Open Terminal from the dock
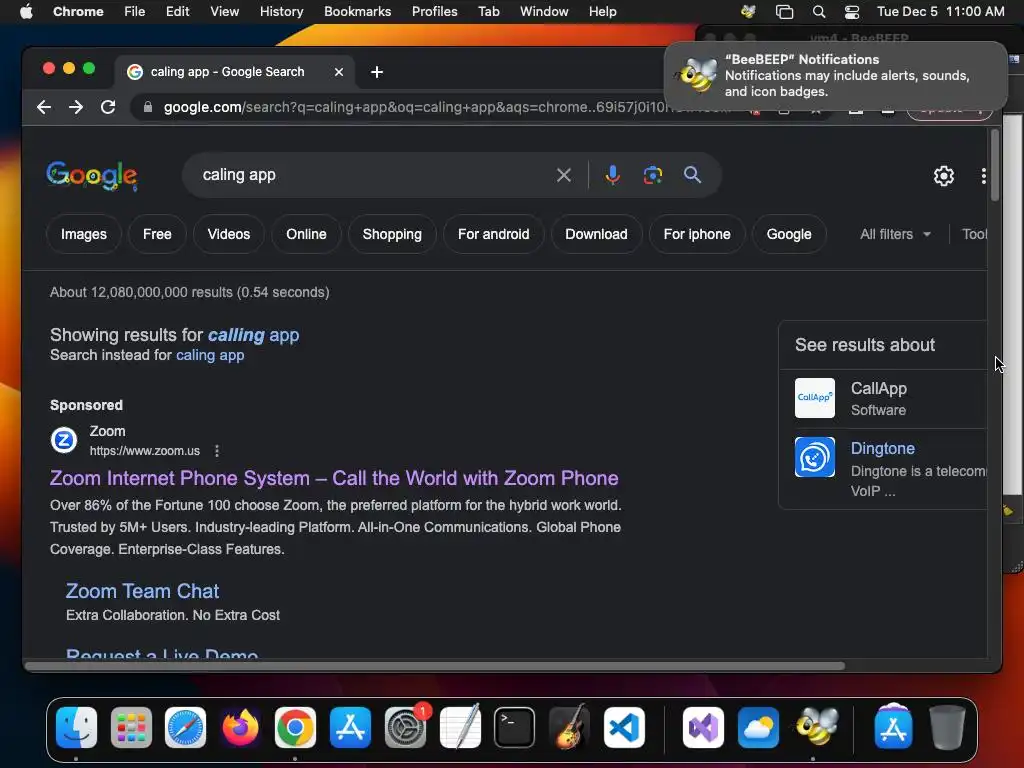The height and width of the screenshot is (768, 1024). pyautogui.click(x=515, y=728)
